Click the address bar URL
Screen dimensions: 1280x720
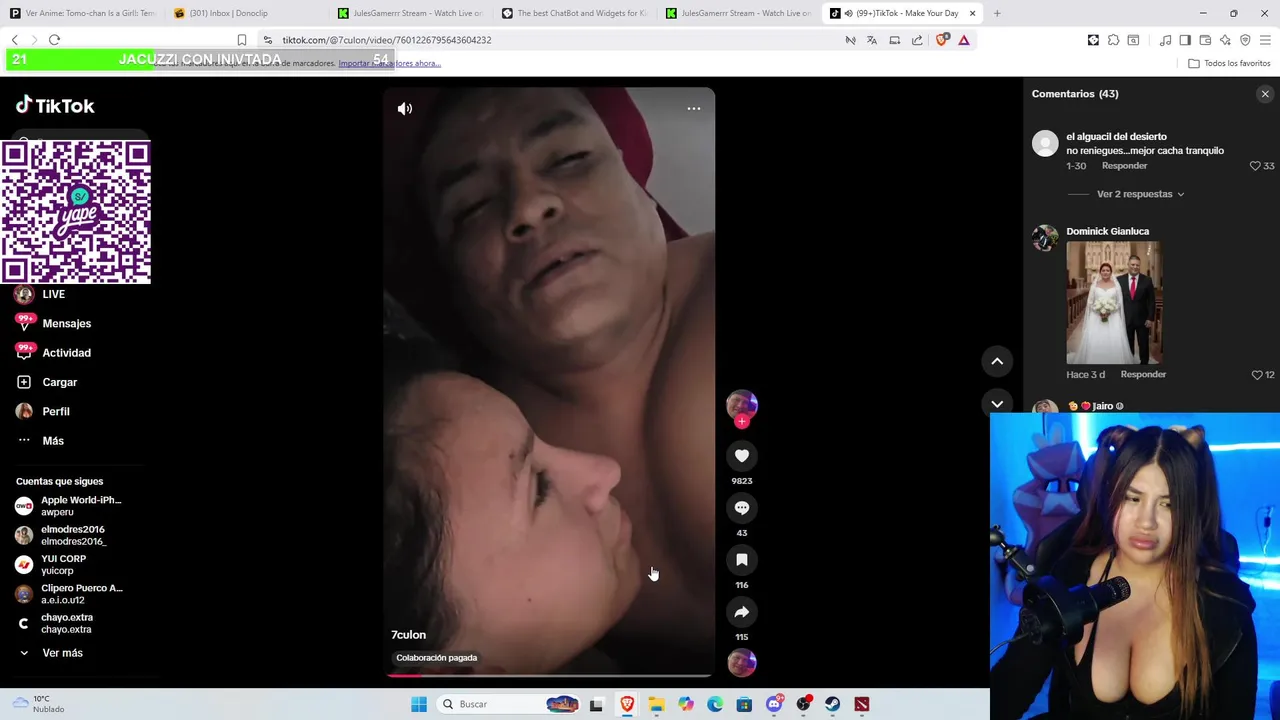pos(386,40)
